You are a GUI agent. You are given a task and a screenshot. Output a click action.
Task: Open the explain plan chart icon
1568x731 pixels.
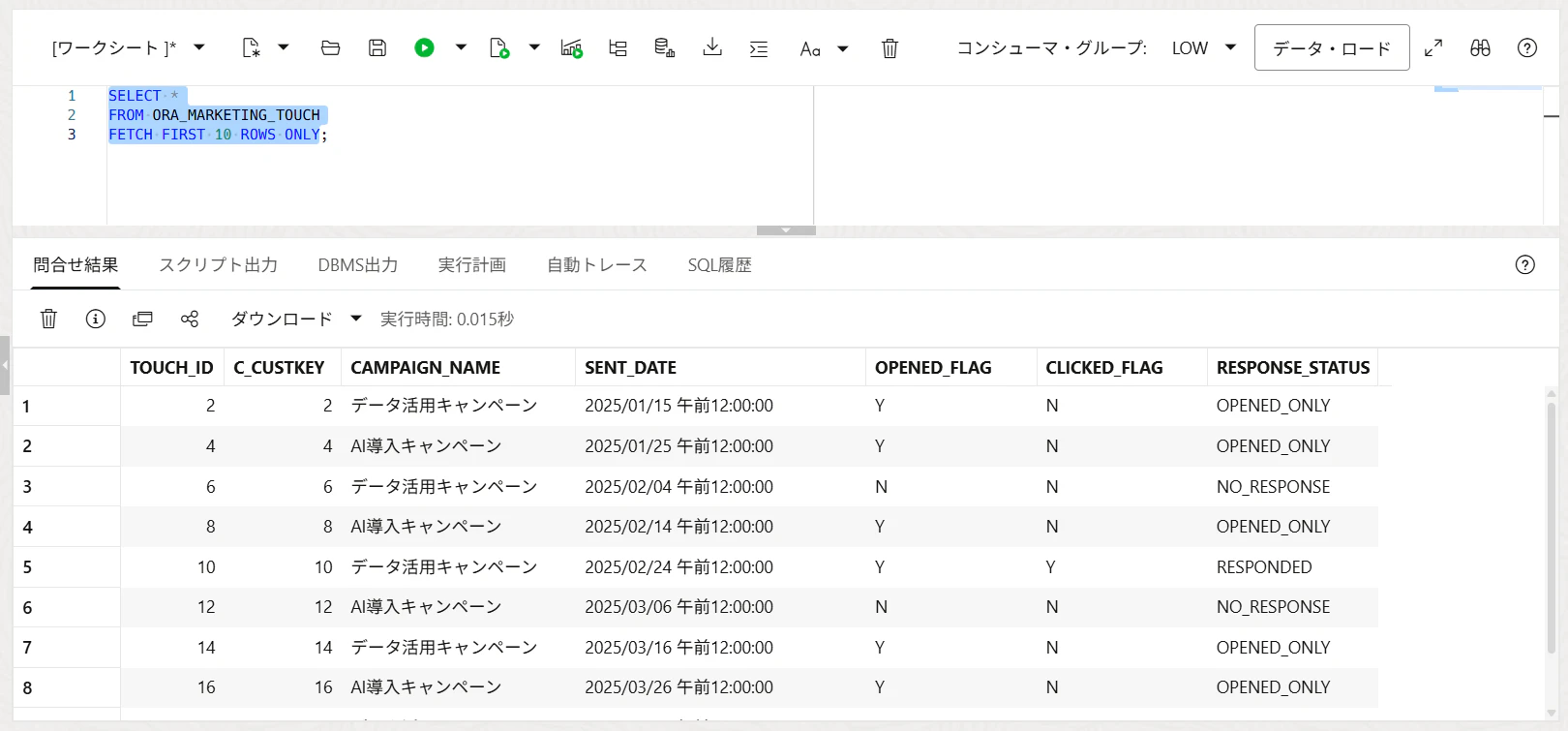coord(571,47)
